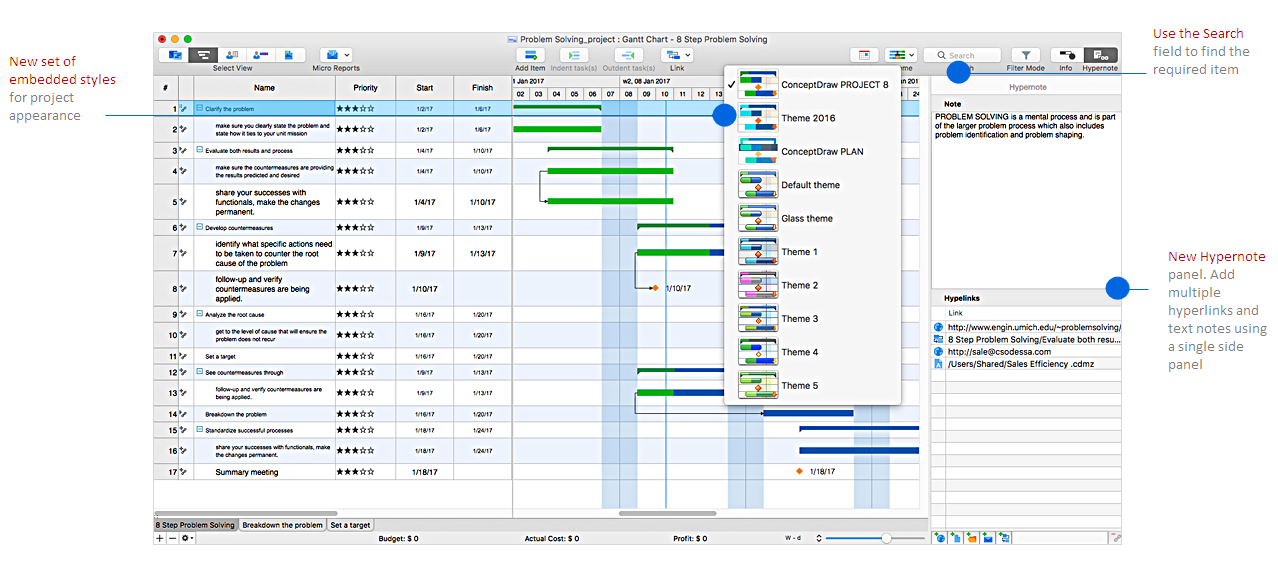Open the 8 Step Problem Solving/Evaluate hyperlink

[x=1034, y=339]
